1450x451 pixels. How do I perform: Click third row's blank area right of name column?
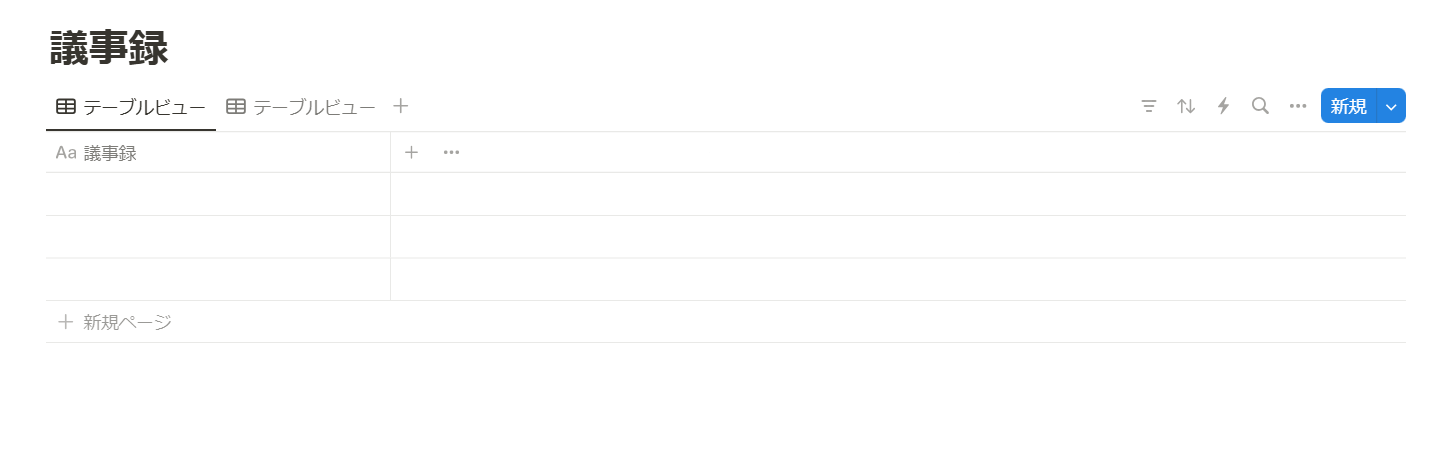pyautogui.click(x=897, y=279)
